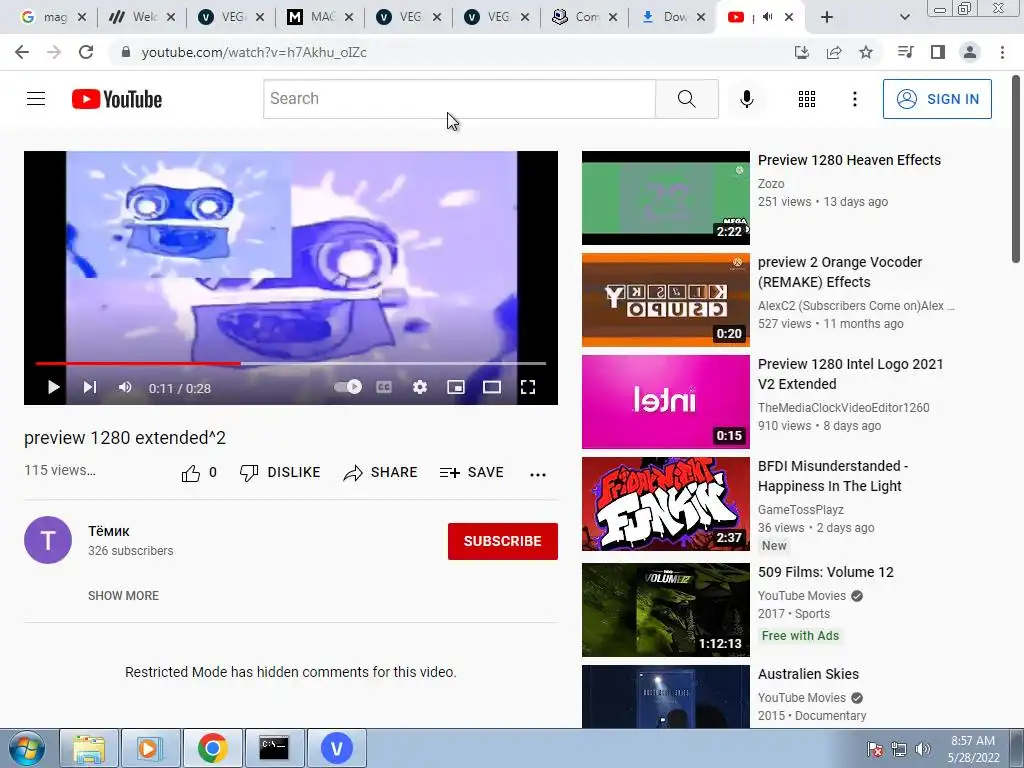Expand the truncated 115 views count
Viewport: 1024px width, 768px height.
pos(60,470)
